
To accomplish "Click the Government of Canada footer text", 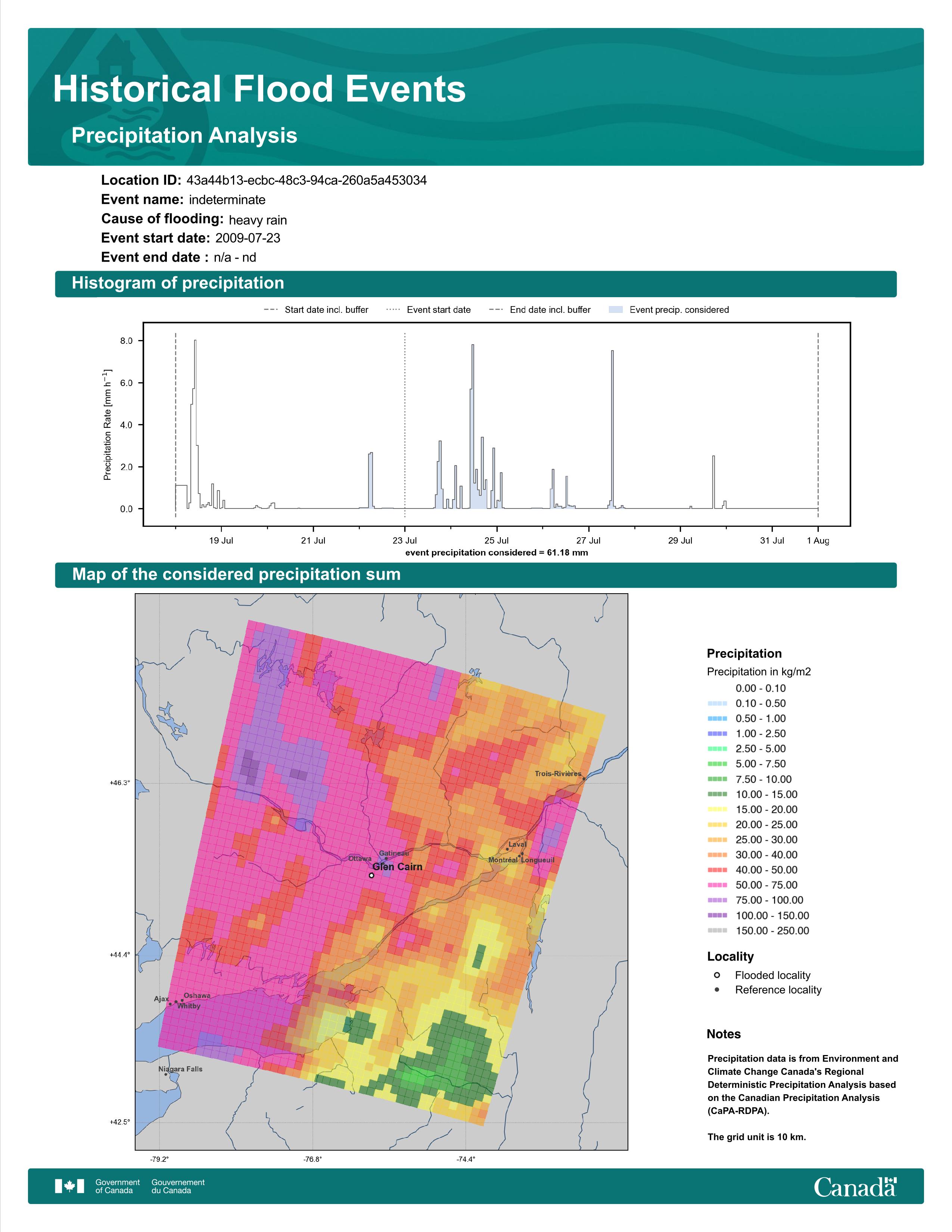I will click(118, 1186).
